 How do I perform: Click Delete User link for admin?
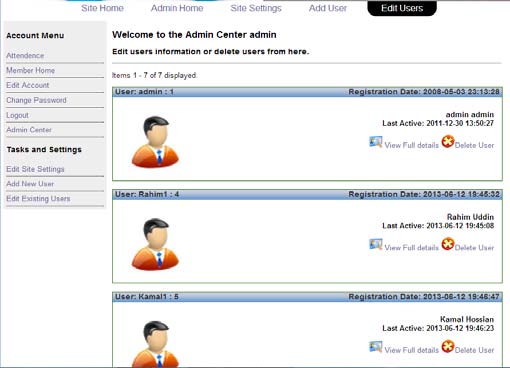point(474,145)
